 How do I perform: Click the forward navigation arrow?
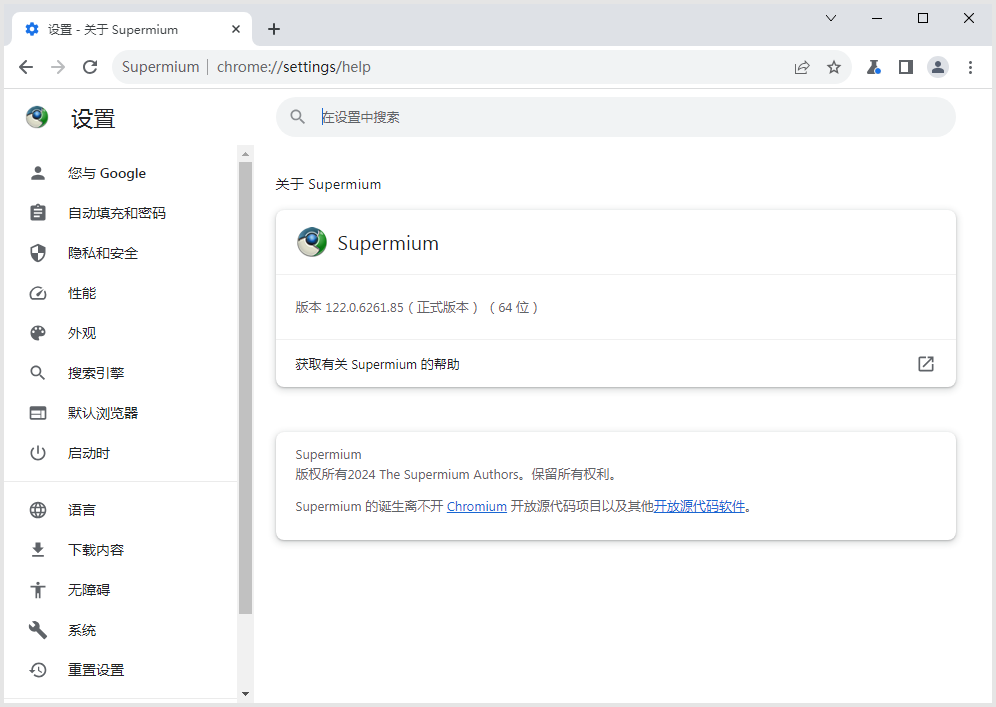(58, 67)
